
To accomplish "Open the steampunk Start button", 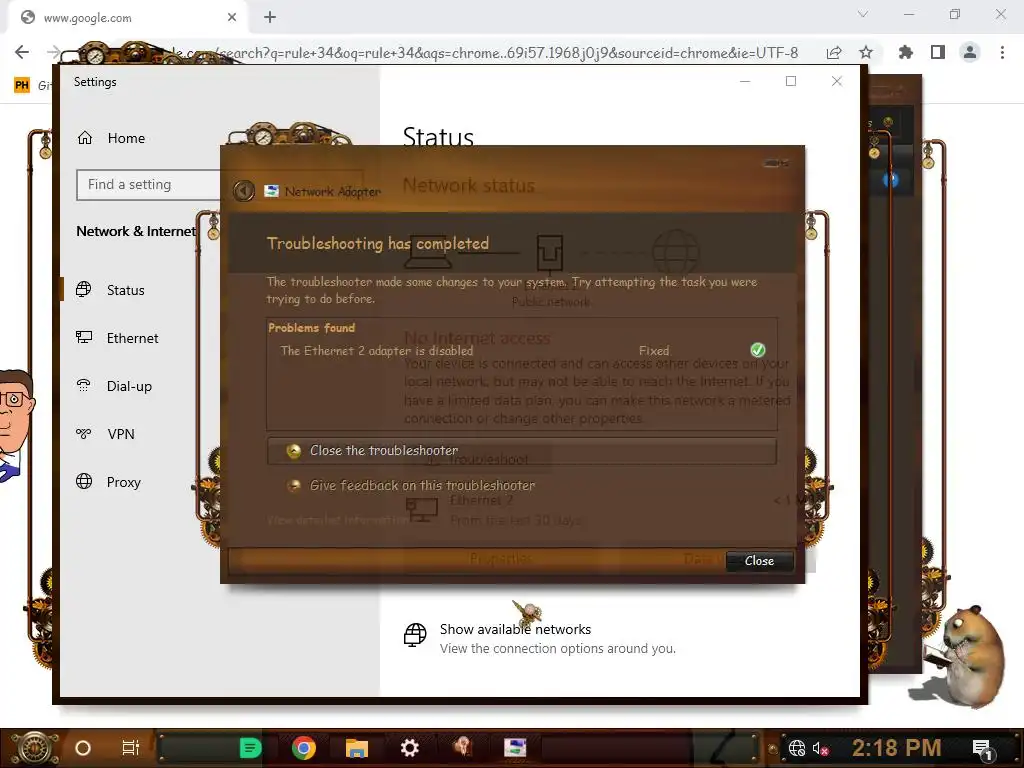I will pos(34,748).
